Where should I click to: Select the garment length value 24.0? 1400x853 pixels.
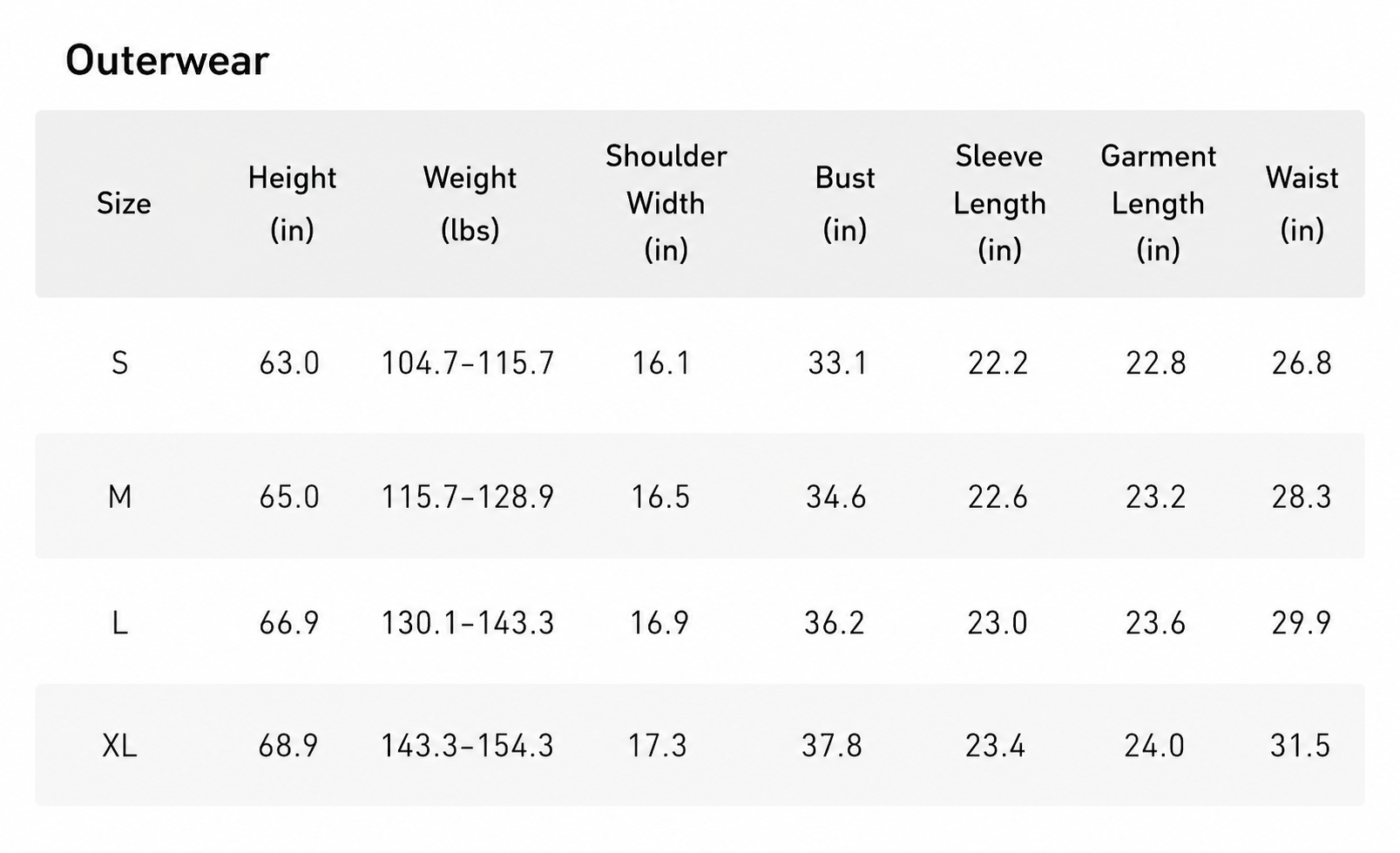pyautogui.click(x=1154, y=746)
